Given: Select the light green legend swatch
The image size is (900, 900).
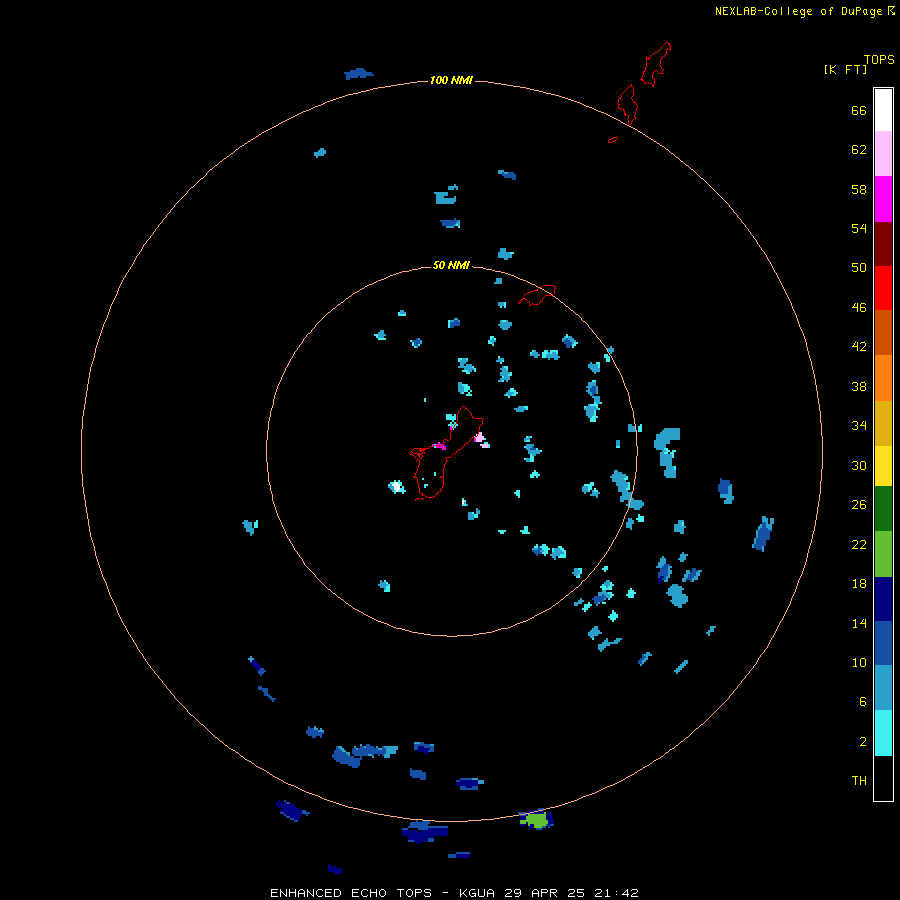Looking at the screenshot, I should pyautogui.click(x=883, y=554).
